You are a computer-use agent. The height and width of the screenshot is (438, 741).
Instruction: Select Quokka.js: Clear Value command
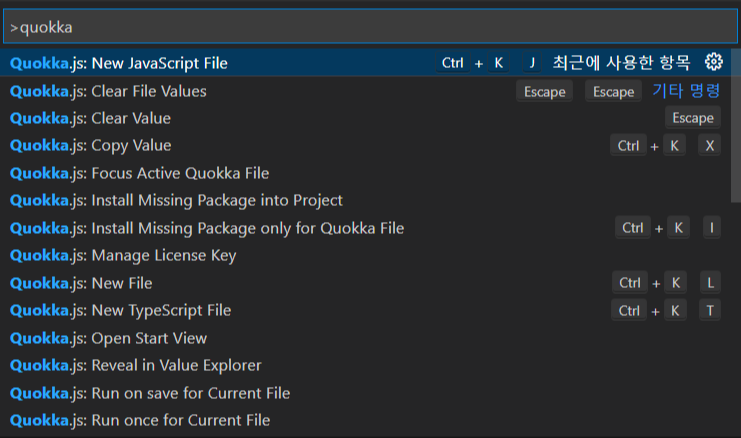point(365,118)
